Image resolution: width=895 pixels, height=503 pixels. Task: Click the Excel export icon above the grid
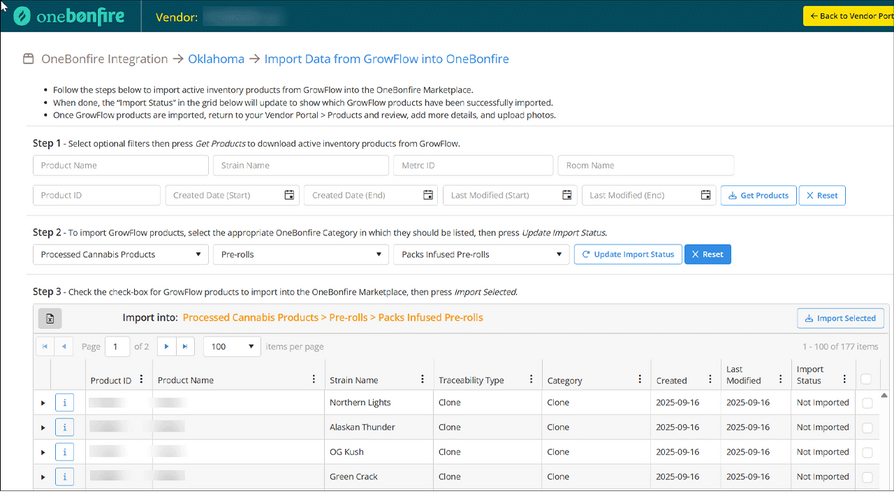50,318
